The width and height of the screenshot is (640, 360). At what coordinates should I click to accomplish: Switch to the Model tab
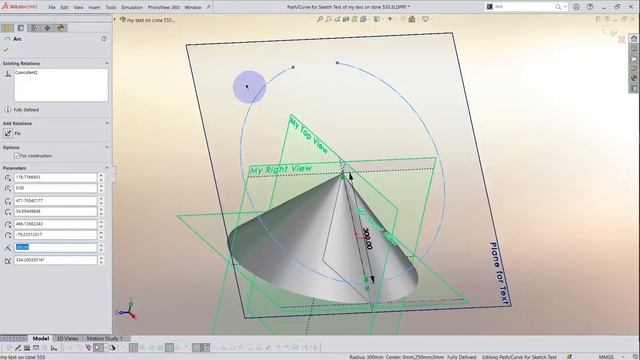tap(41, 338)
